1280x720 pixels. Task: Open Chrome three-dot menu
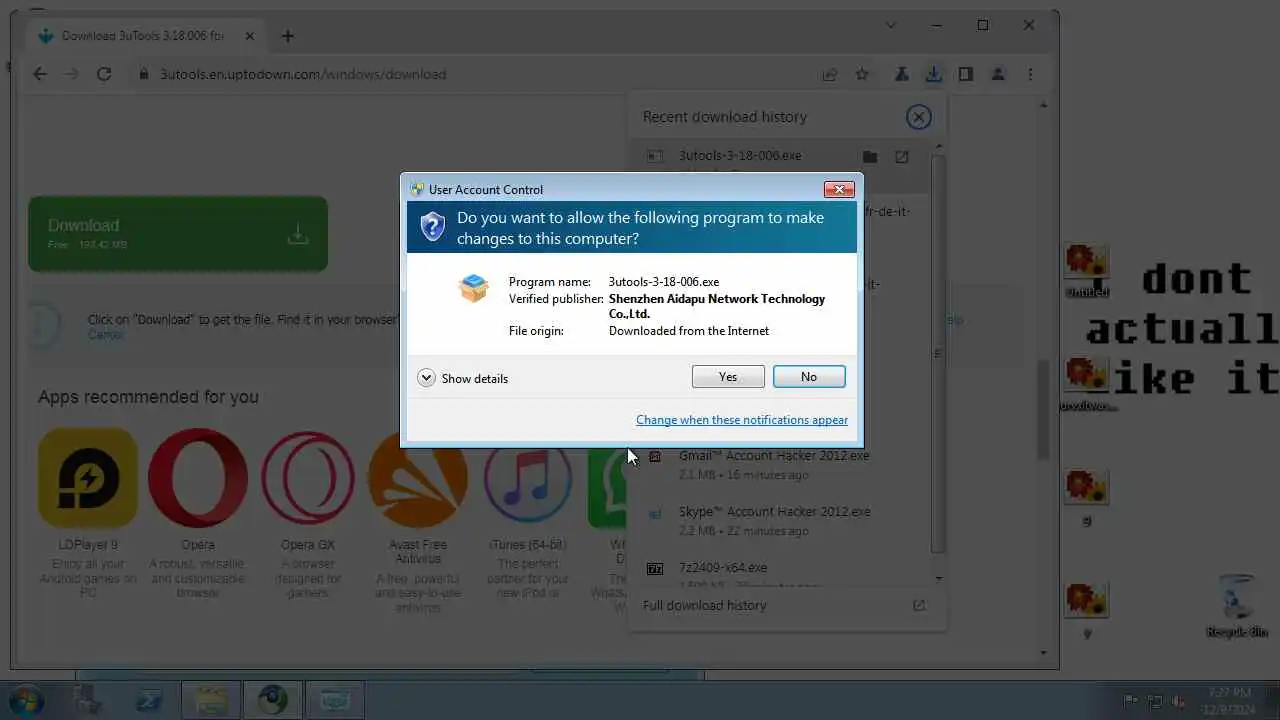[x=1030, y=74]
